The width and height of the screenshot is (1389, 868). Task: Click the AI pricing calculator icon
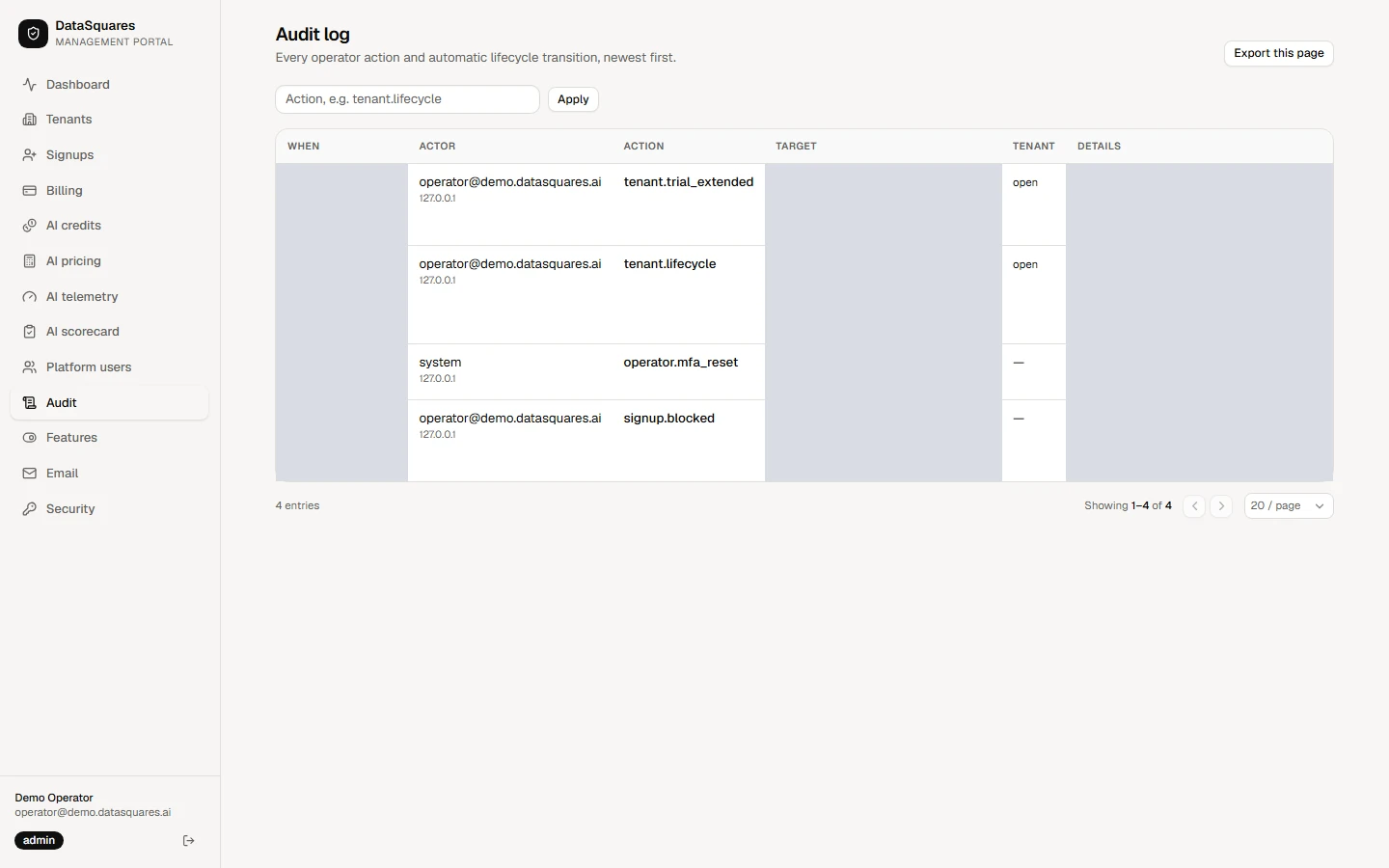30,261
